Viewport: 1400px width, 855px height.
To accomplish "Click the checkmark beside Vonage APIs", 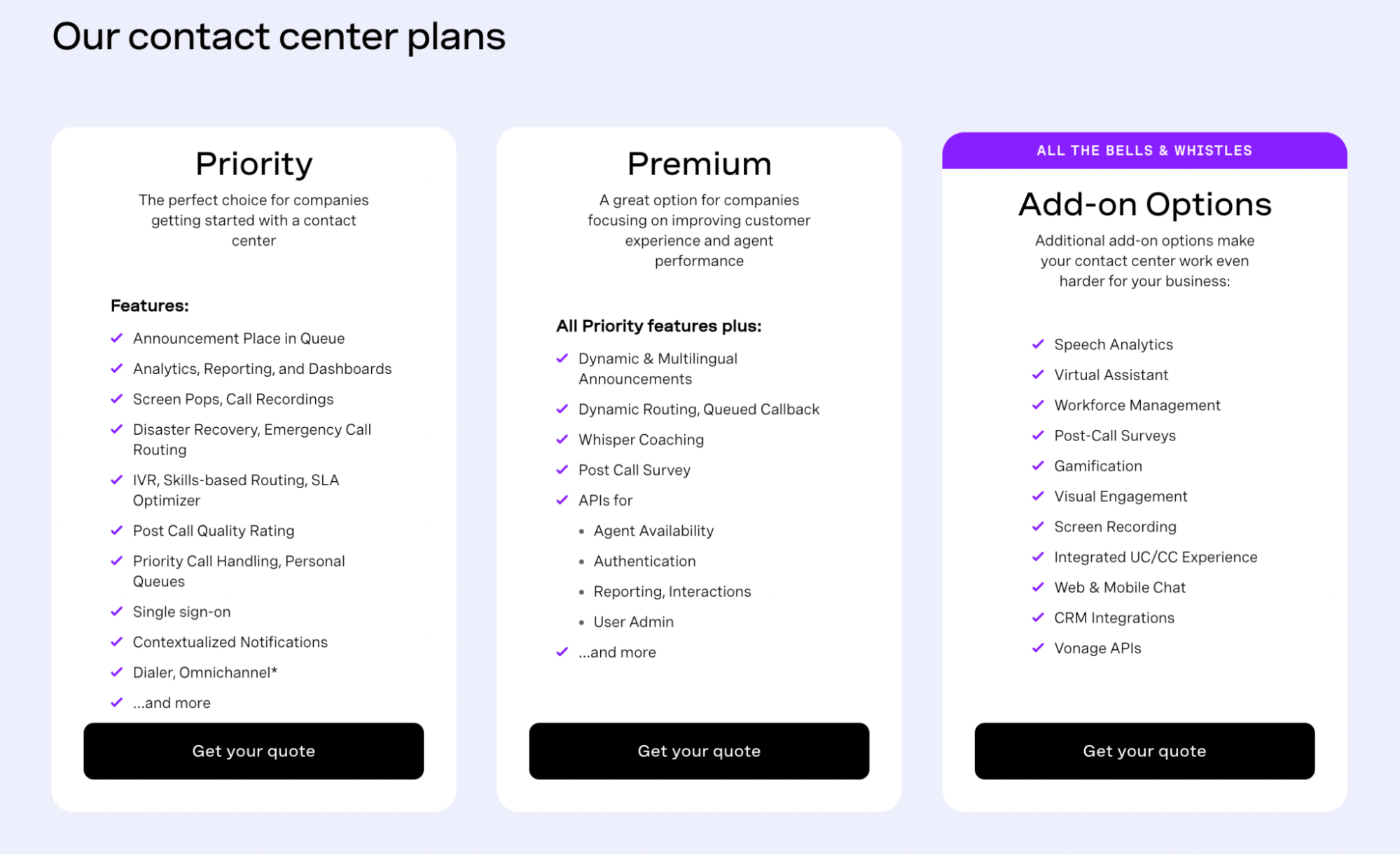I will coord(1038,648).
